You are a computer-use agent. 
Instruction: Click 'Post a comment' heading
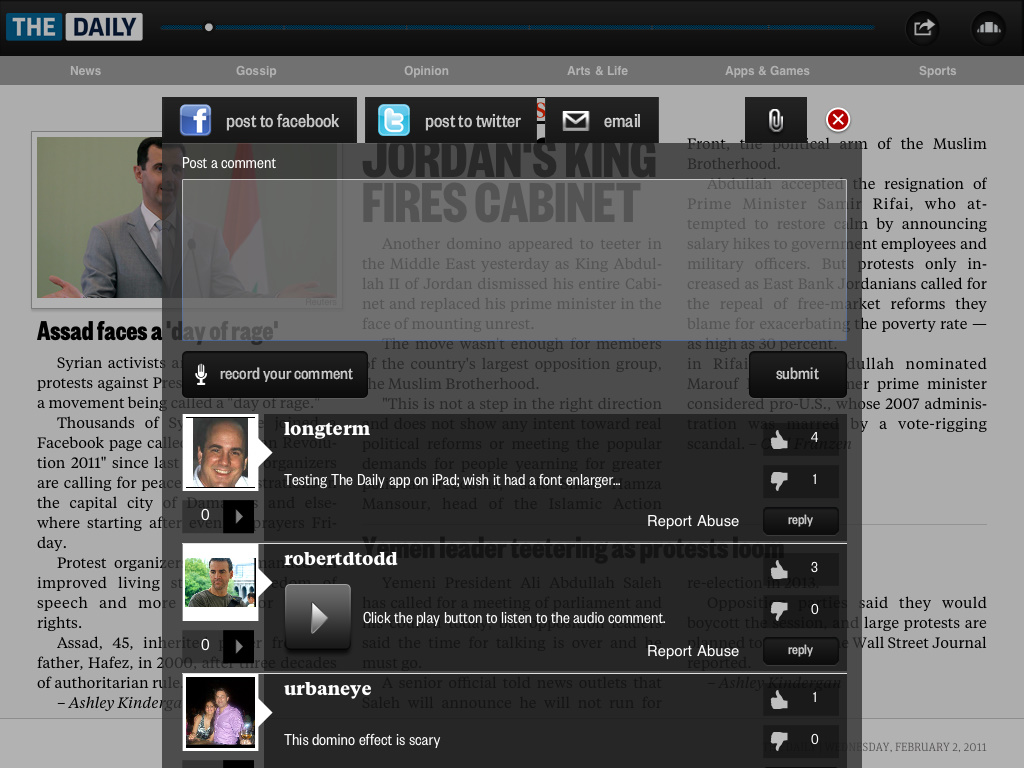click(x=229, y=163)
